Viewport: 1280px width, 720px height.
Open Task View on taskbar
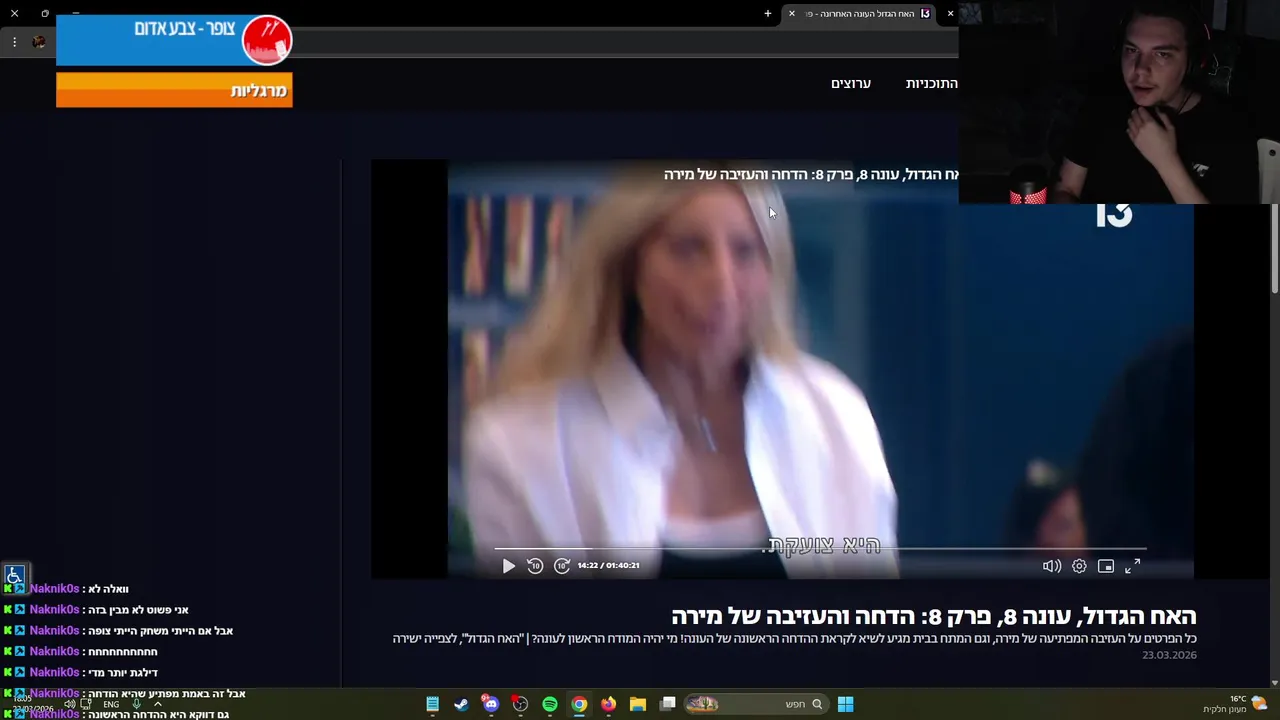(668, 704)
